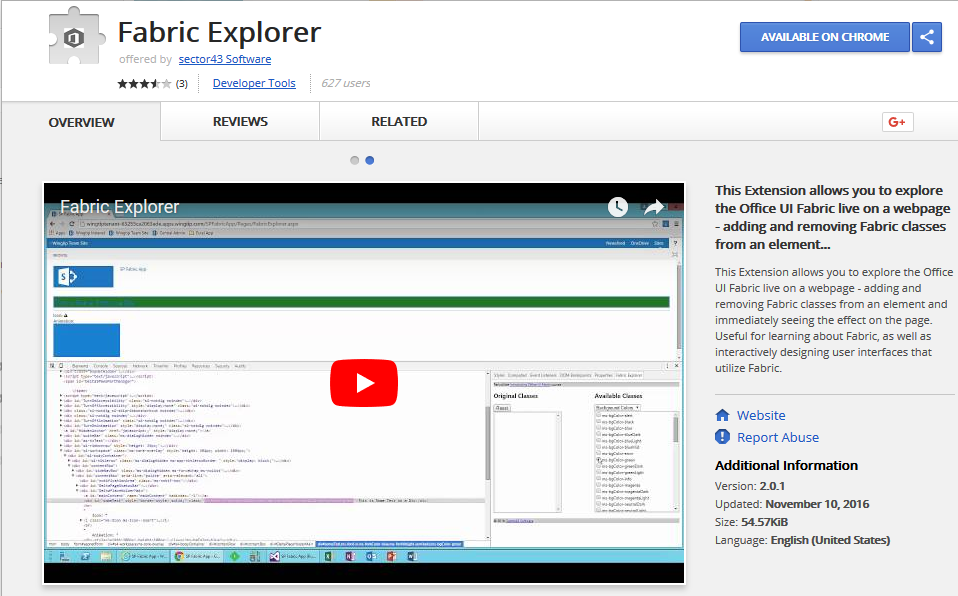This screenshot has width=958, height=596.
Task: Open the sector43 Software publisher link
Action: (x=225, y=59)
